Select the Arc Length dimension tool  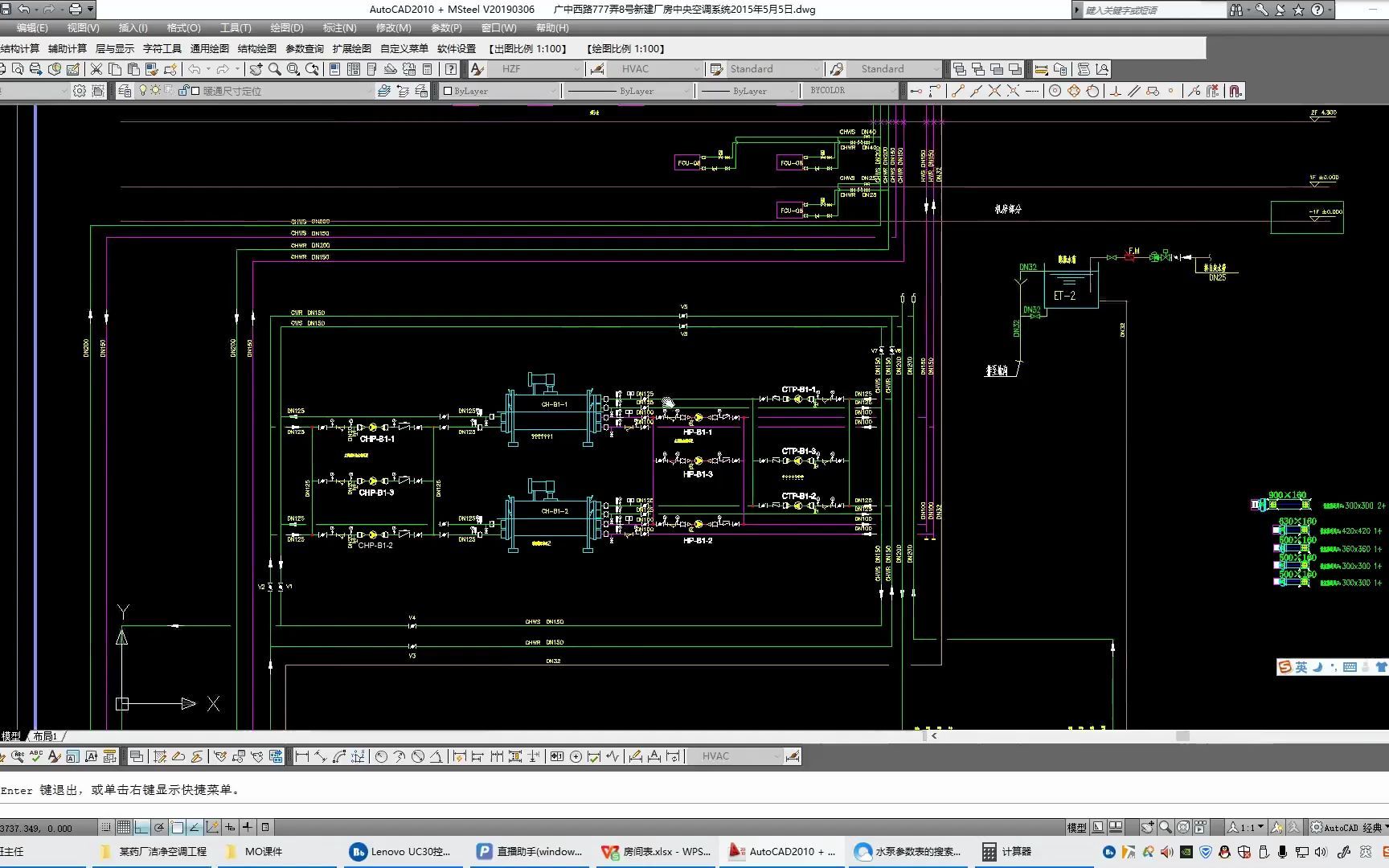339,756
